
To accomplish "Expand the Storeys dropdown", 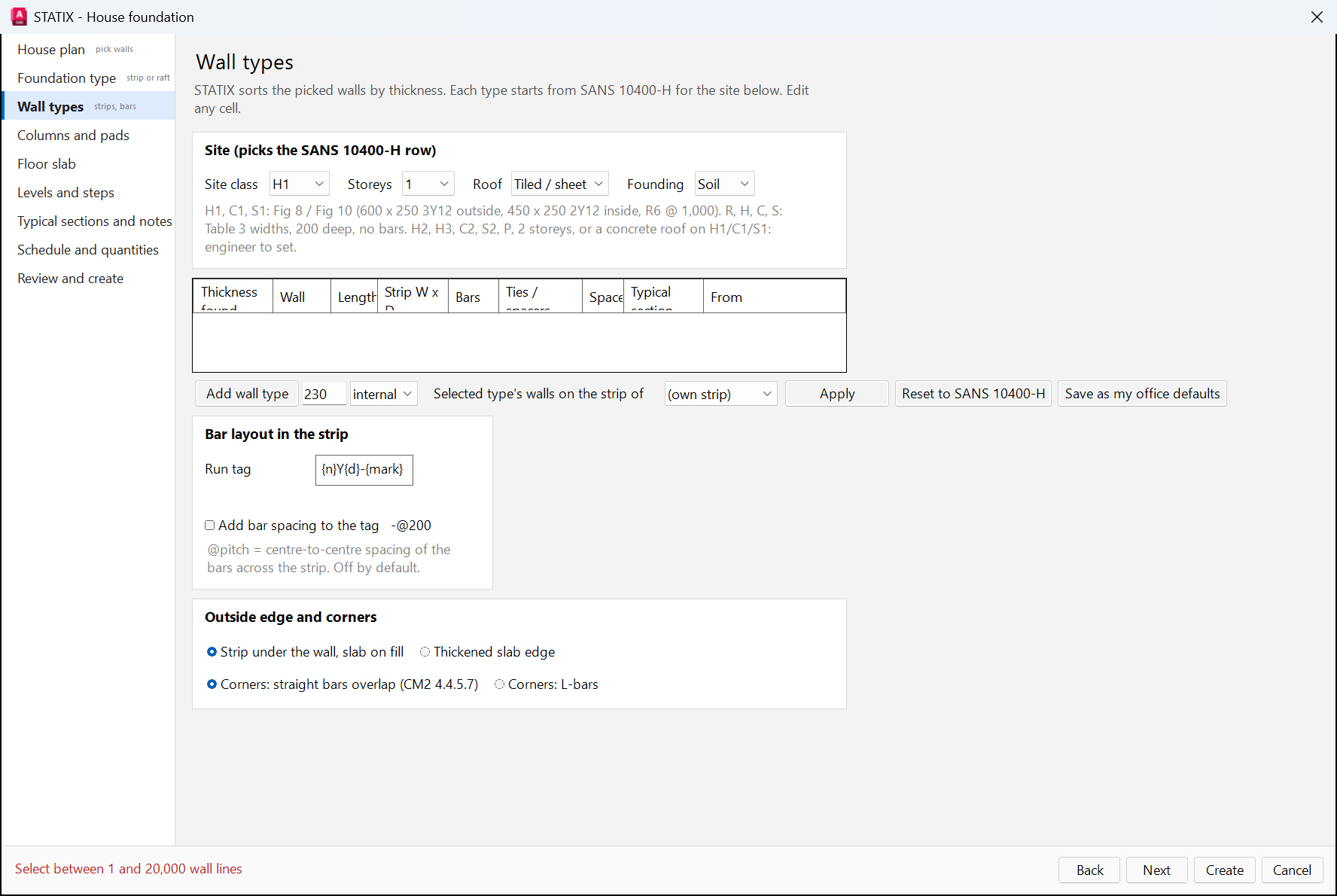I will (428, 184).
